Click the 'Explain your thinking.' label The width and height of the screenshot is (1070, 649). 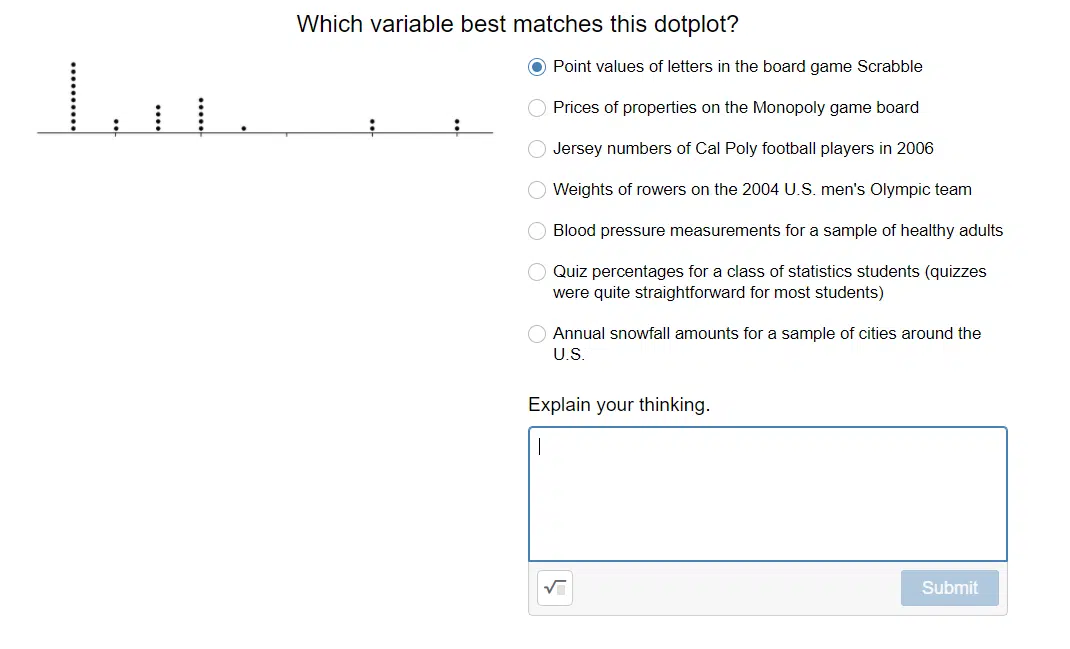tap(619, 405)
